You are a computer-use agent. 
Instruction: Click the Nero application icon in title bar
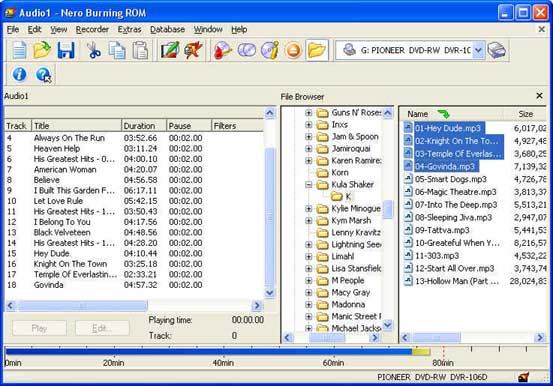(x=10, y=13)
